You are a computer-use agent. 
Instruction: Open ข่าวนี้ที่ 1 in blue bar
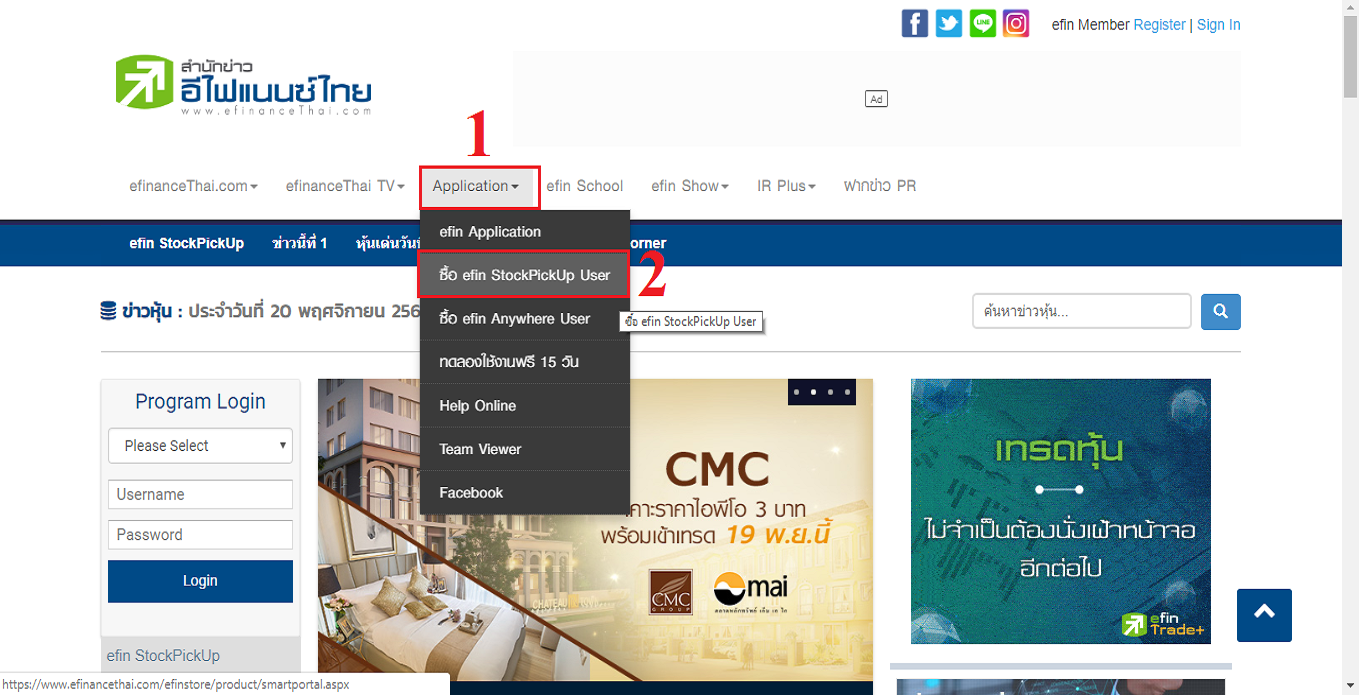pos(300,243)
